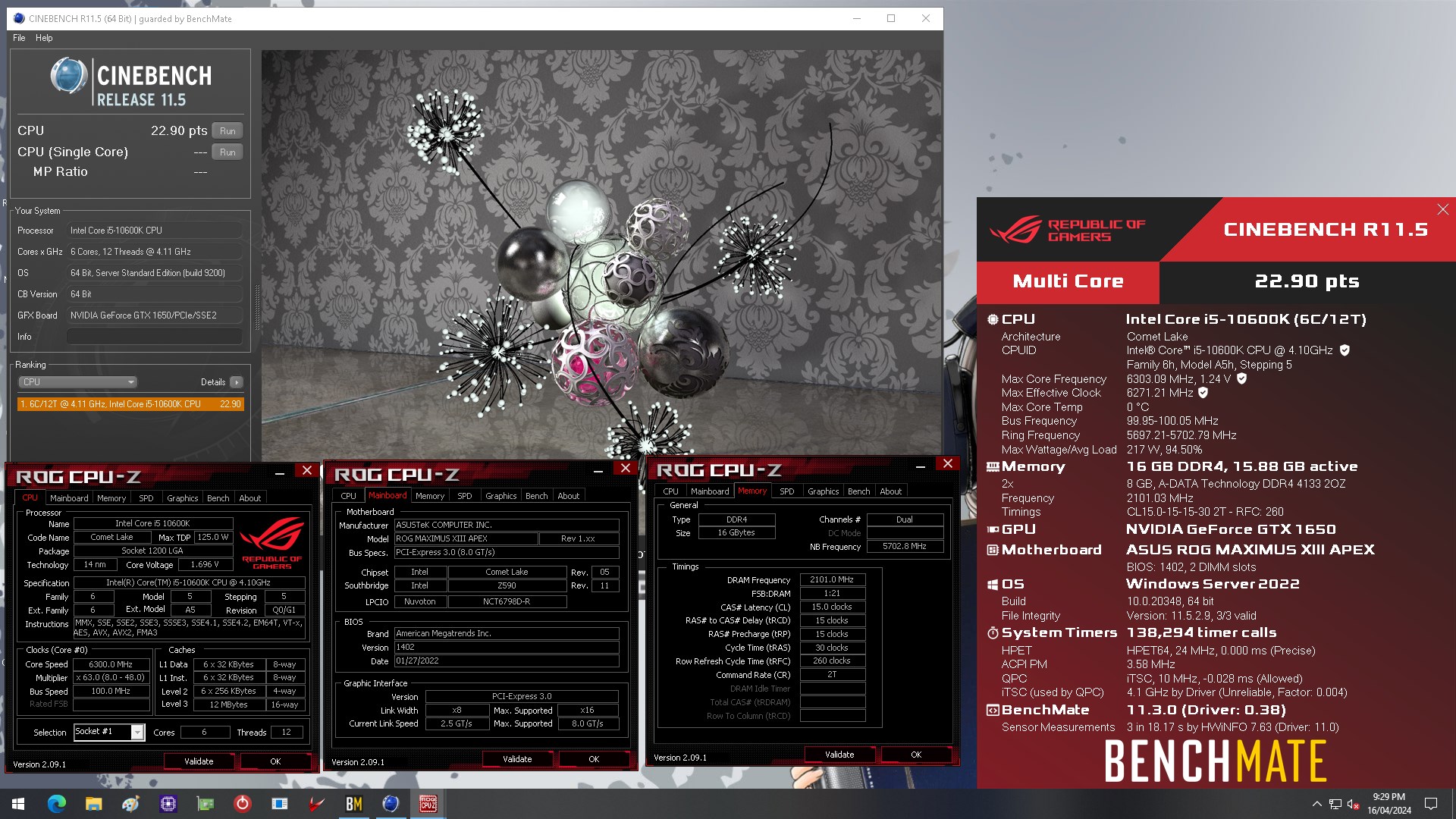Screen dimensions: 1456x819
Task: Click the System Timers stopwatch icon
Action: point(993,633)
